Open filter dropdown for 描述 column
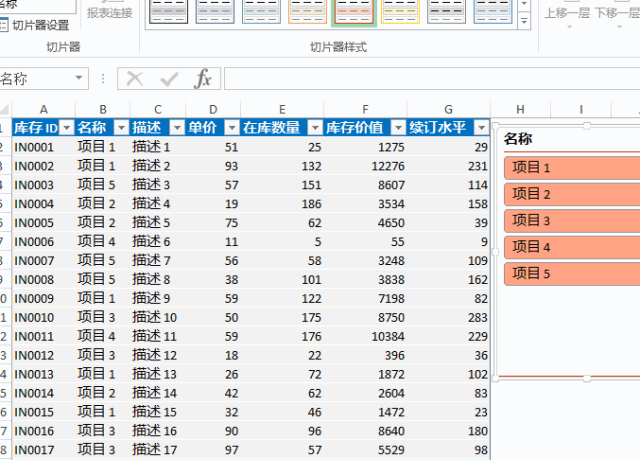This screenshot has height=460, width=640. (x=177, y=128)
